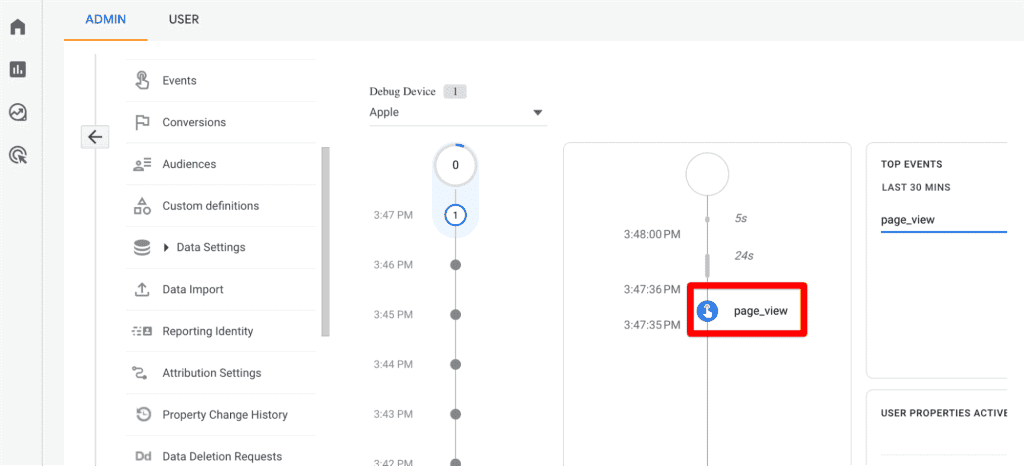Click the Dd Data Deletion Requests icon
This screenshot has width=1024, height=466.
pos(142,456)
